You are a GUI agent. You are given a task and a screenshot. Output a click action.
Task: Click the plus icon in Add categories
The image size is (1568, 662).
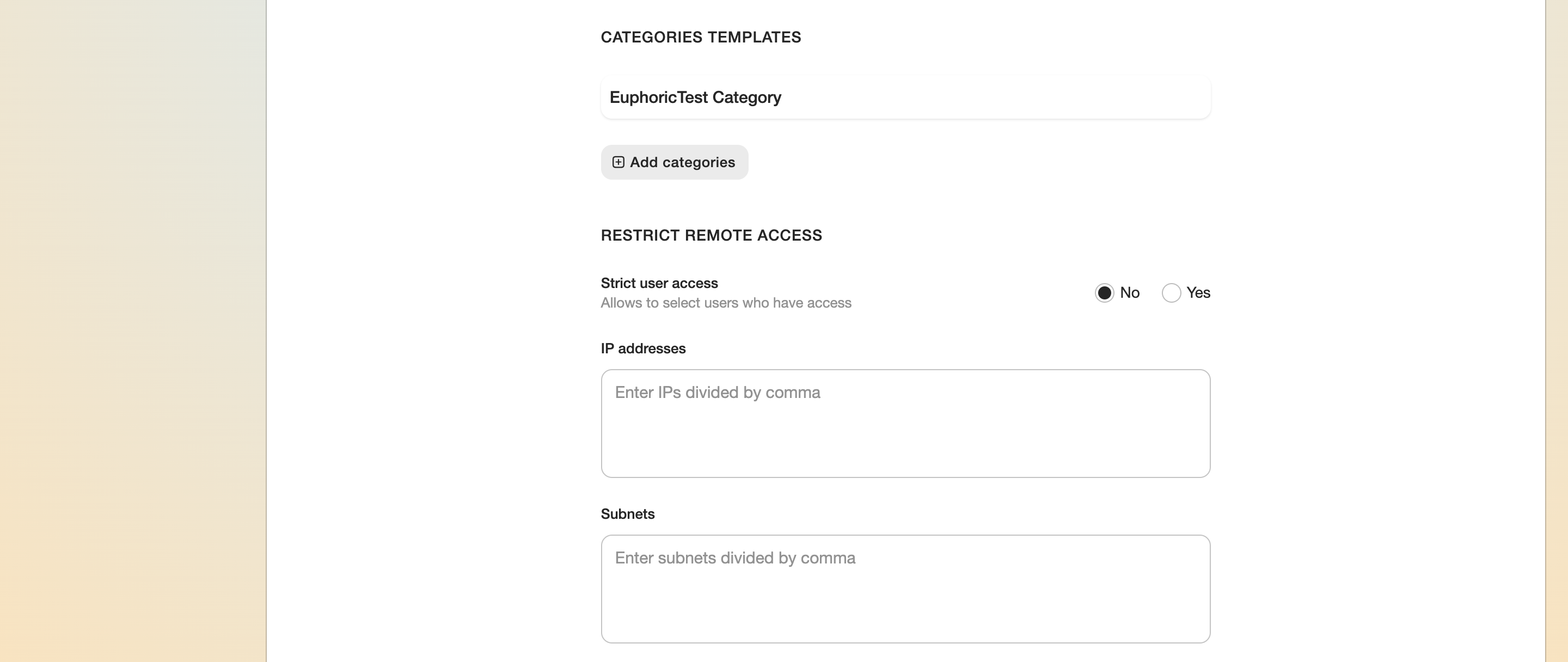click(618, 162)
